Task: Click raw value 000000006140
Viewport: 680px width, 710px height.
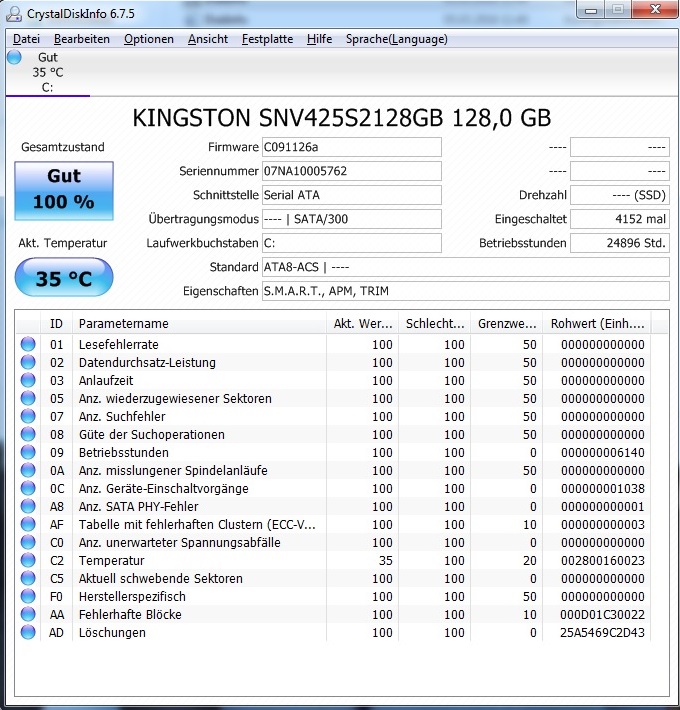Action: (603, 453)
